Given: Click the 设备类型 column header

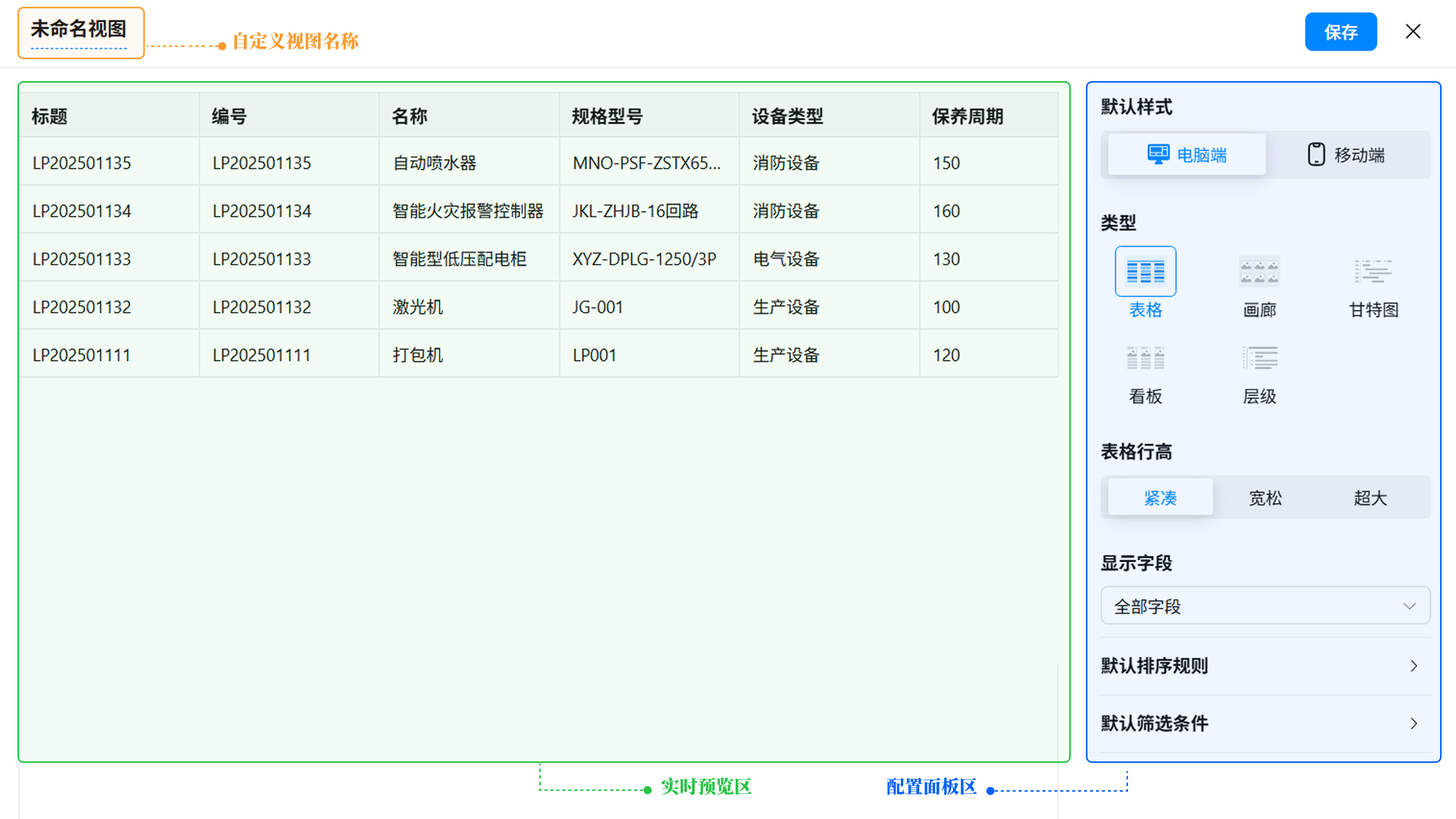Looking at the screenshot, I should click(x=788, y=116).
